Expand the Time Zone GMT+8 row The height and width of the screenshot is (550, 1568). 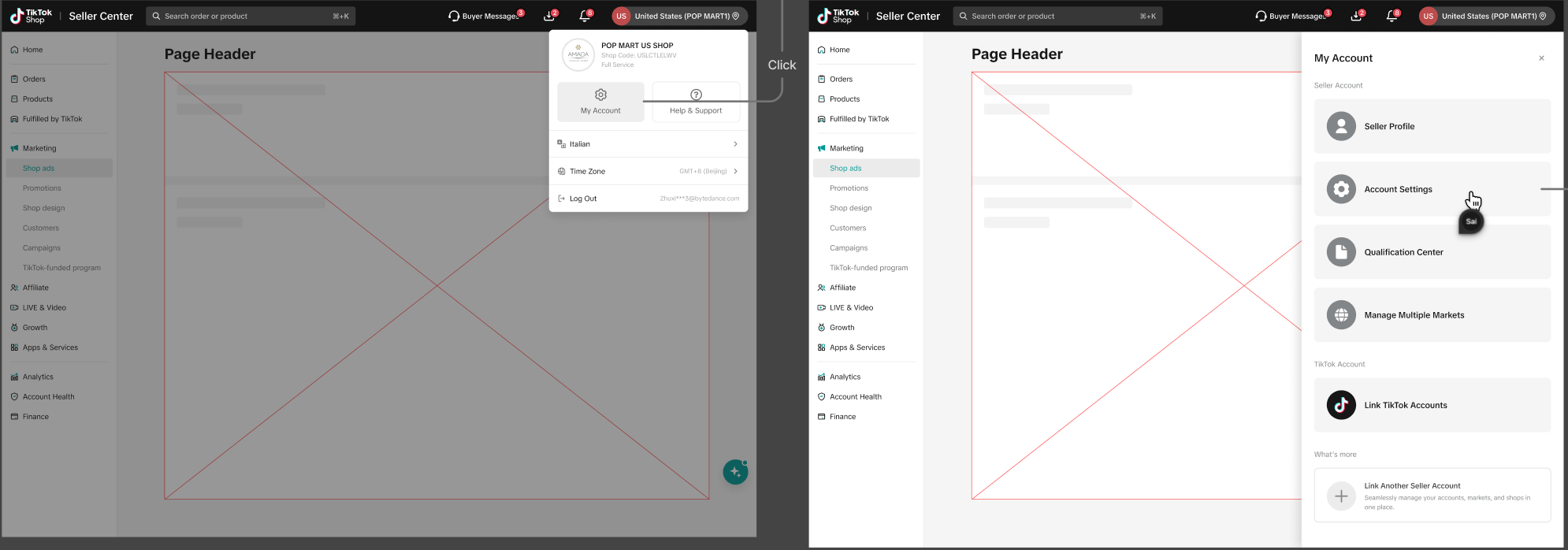(x=648, y=171)
